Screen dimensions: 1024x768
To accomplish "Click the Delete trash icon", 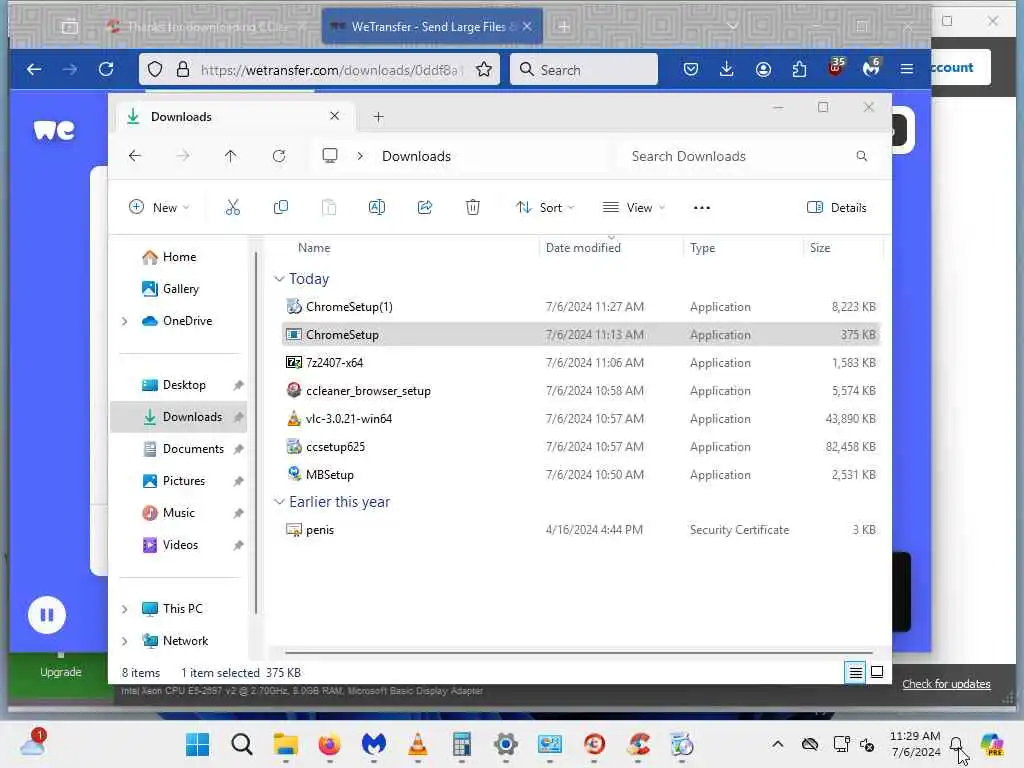I will click(x=473, y=208).
